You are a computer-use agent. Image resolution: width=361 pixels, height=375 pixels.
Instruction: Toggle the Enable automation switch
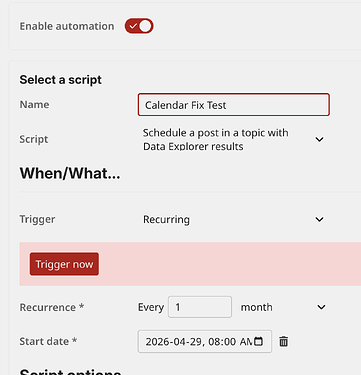click(139, 26)
